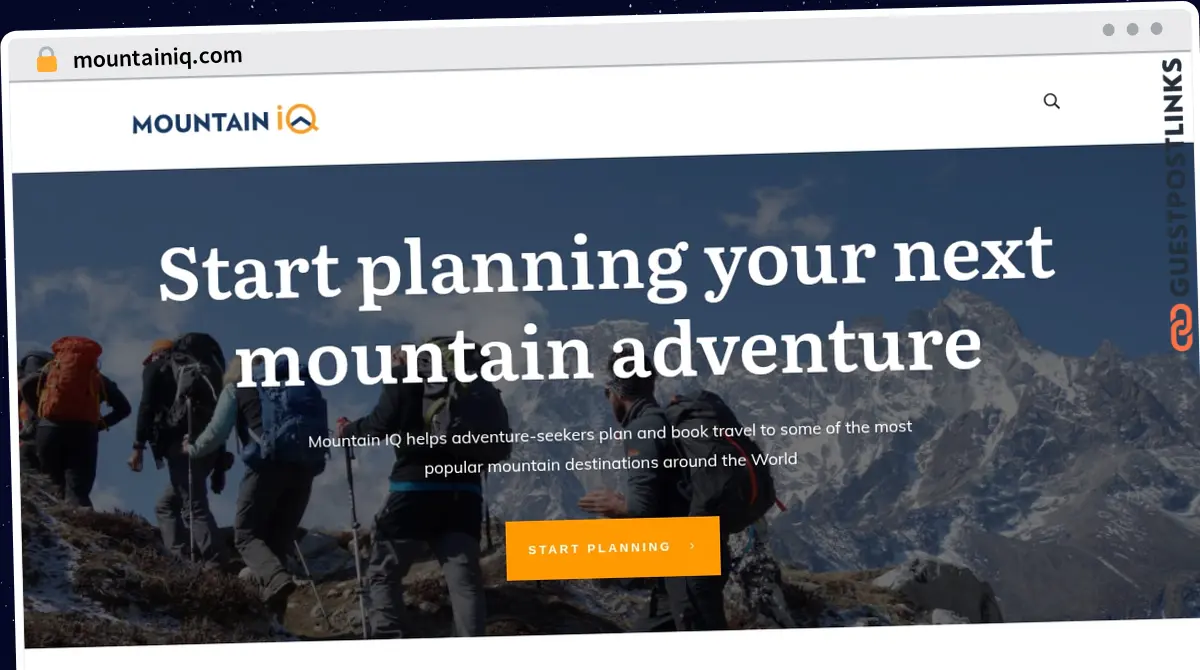Click the last gray window dot

click(1156, 29)
